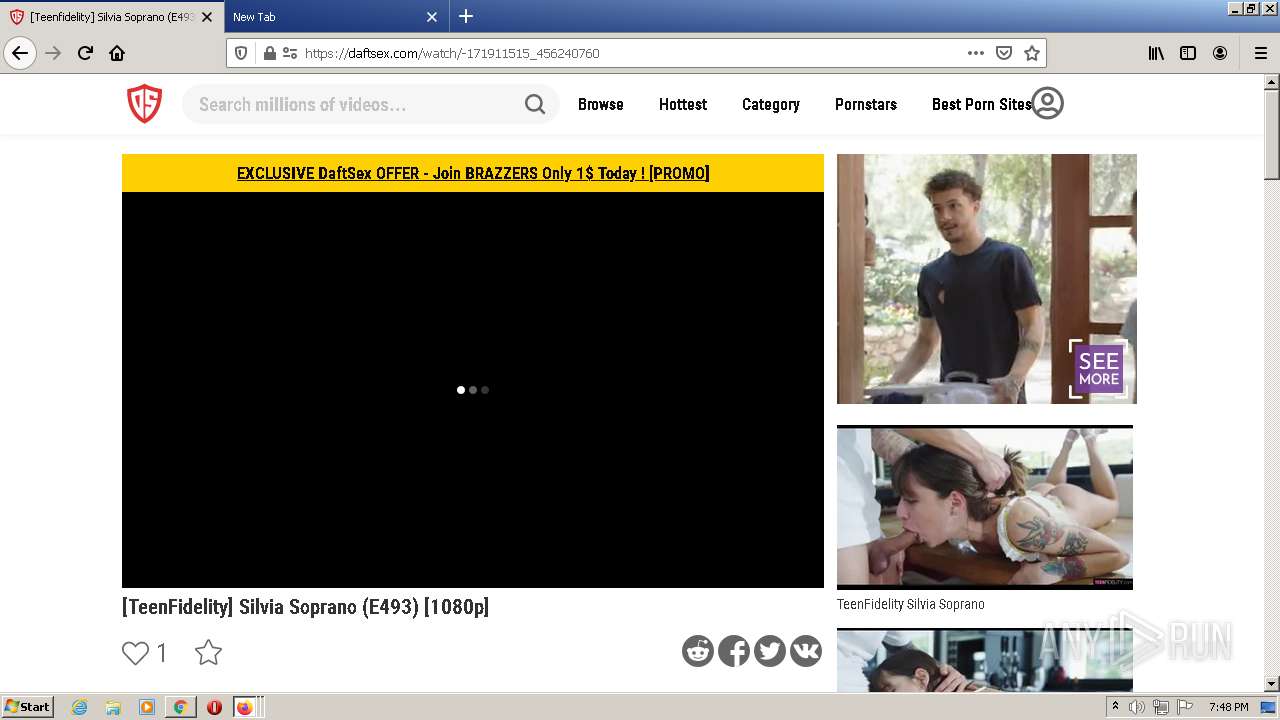
Task: Share the video on Reddit
Action: [x=698, y=651]
